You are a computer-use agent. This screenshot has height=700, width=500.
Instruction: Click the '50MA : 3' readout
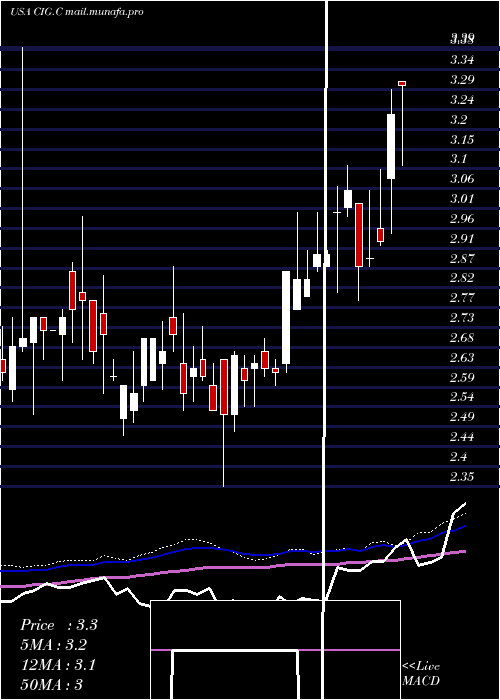[x=51, y=685]
